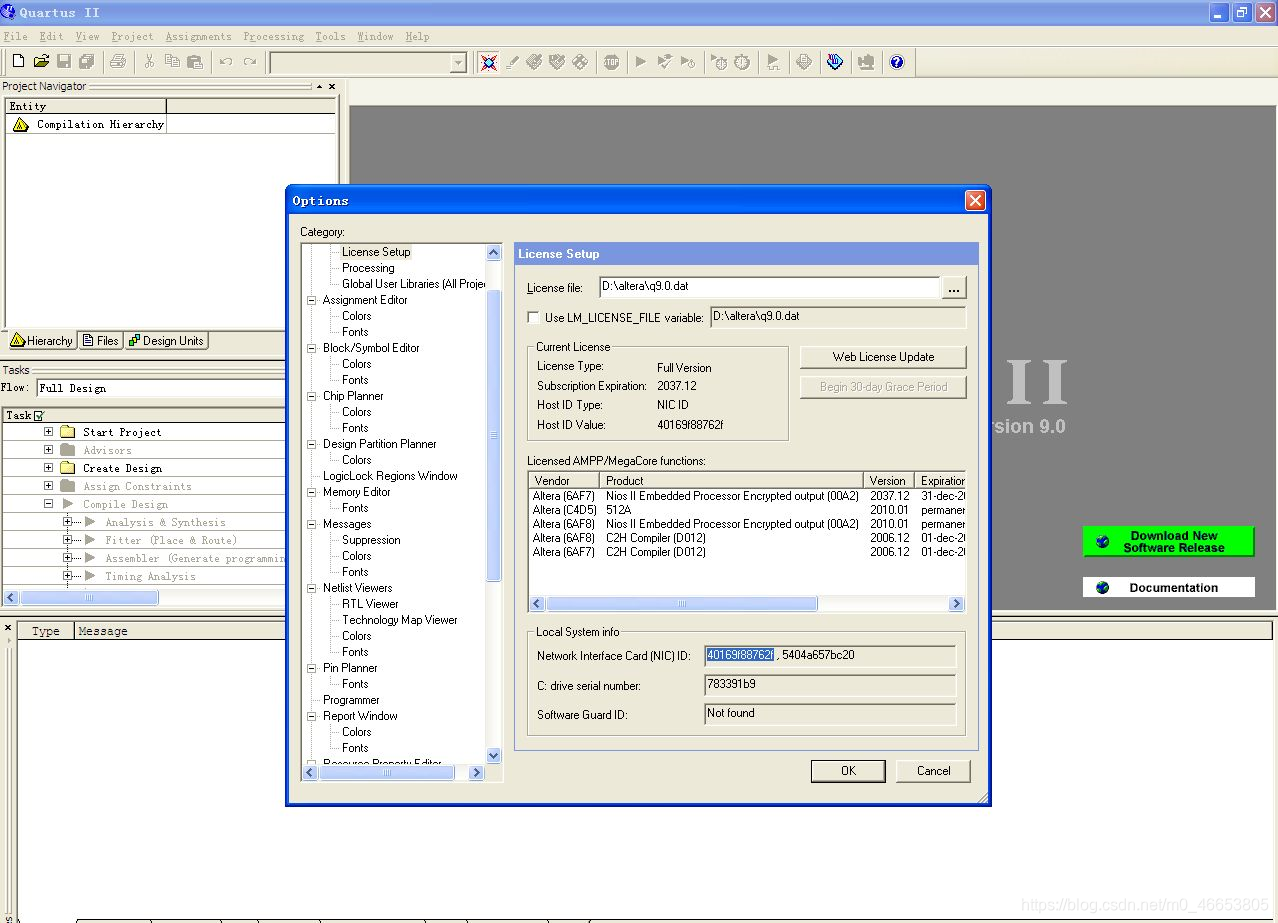Viewport: 1278px width, 923px height.
Task: Click the Save disk toolbar icon
Action: point(64,62)
